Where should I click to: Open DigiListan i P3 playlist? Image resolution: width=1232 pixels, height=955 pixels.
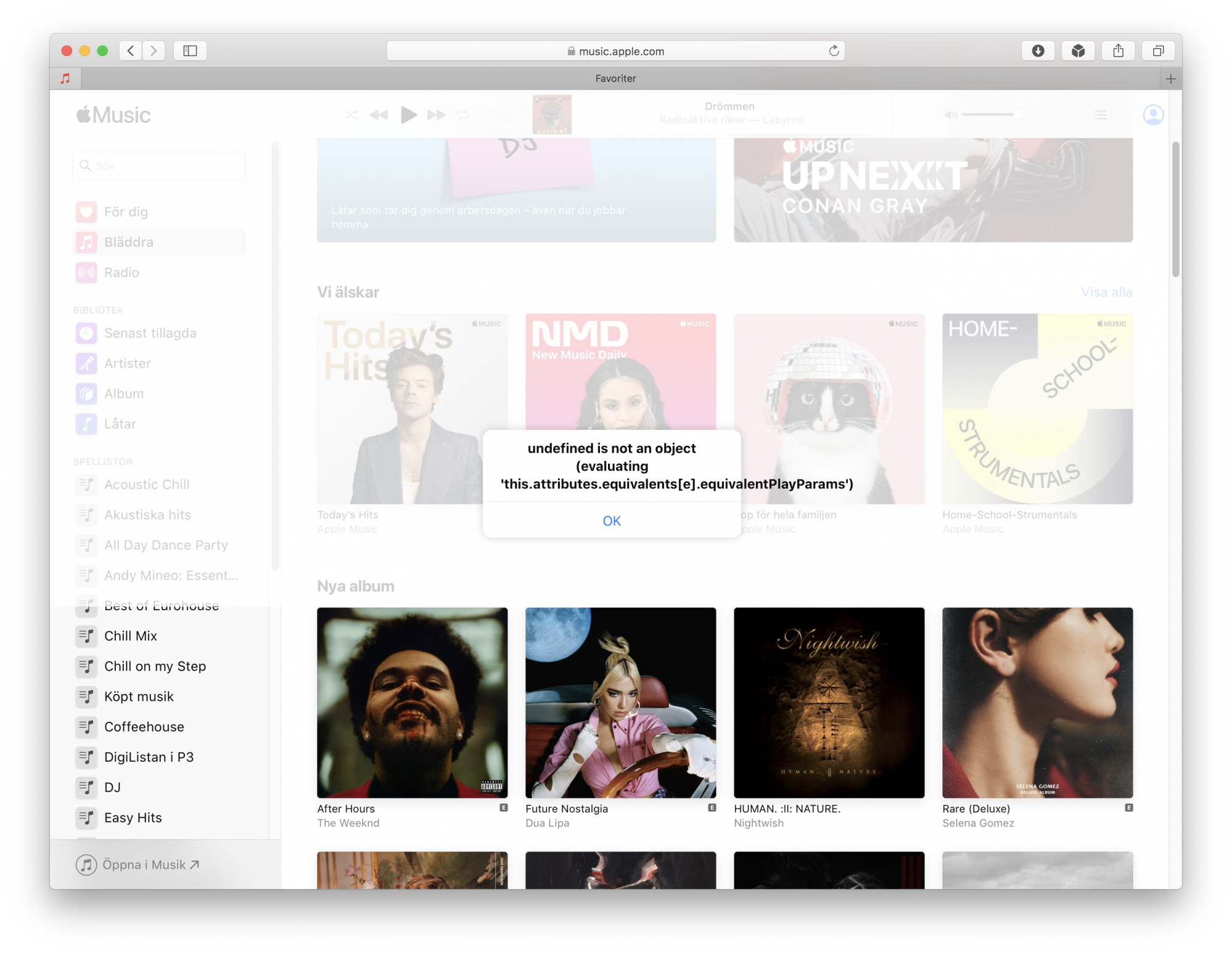pos(159,757)
